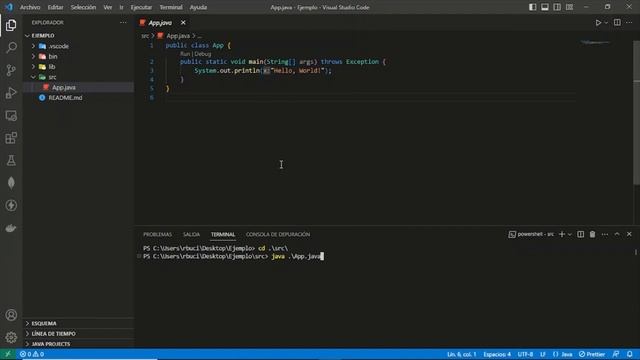Viewport: 640px width, 360px height.
Task: Open the Docker whale view
Action: click(x=11, y=228)
